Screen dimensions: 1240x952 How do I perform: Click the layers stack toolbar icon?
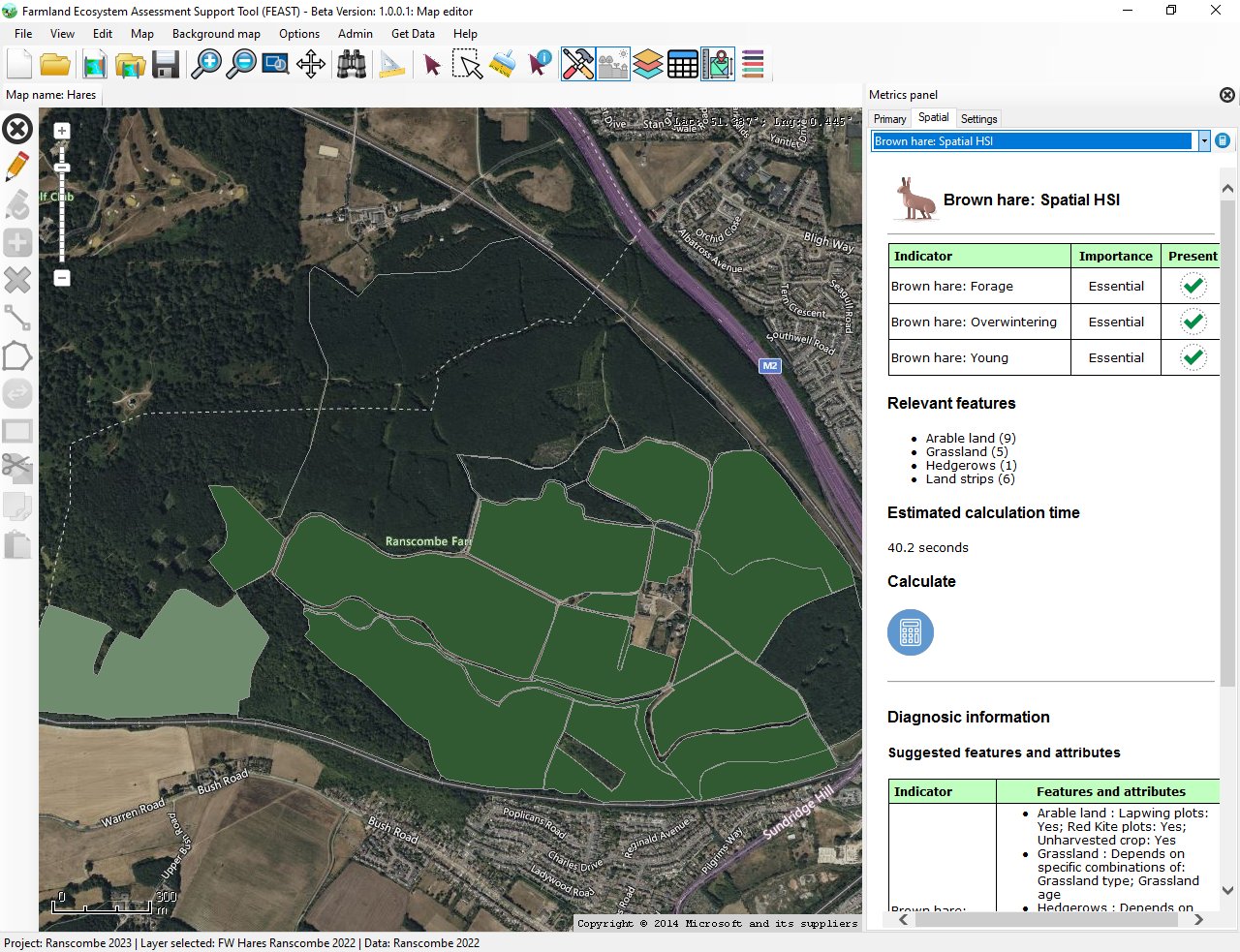(648, 65)
